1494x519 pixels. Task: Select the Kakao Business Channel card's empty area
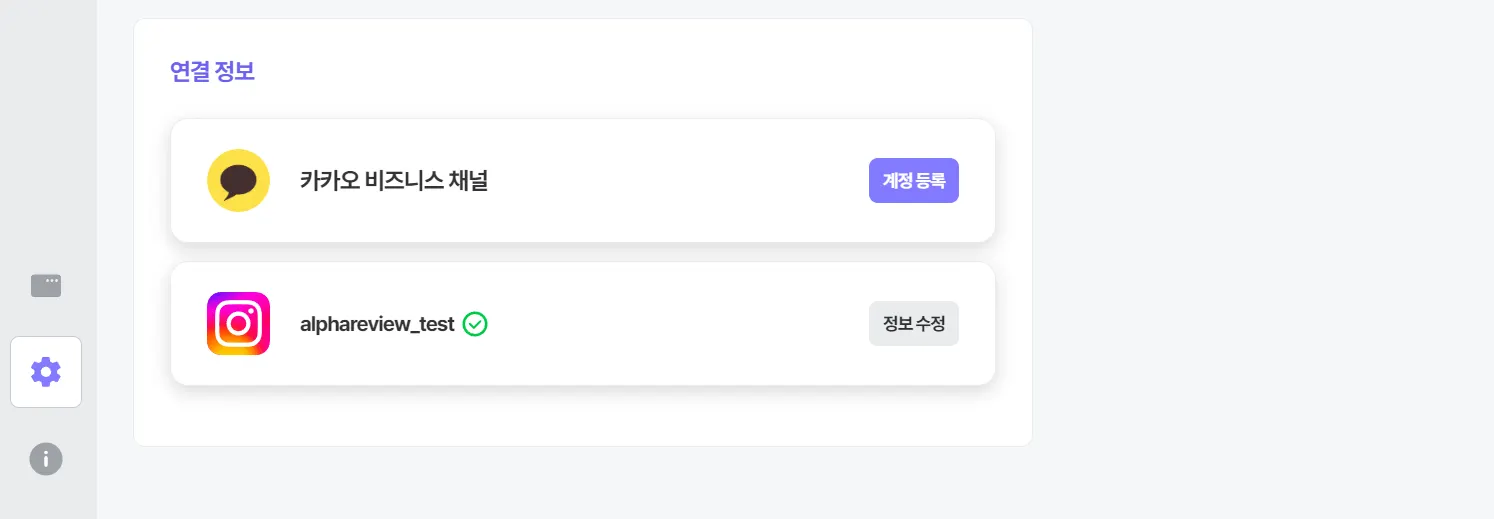[x=680, y=181]
